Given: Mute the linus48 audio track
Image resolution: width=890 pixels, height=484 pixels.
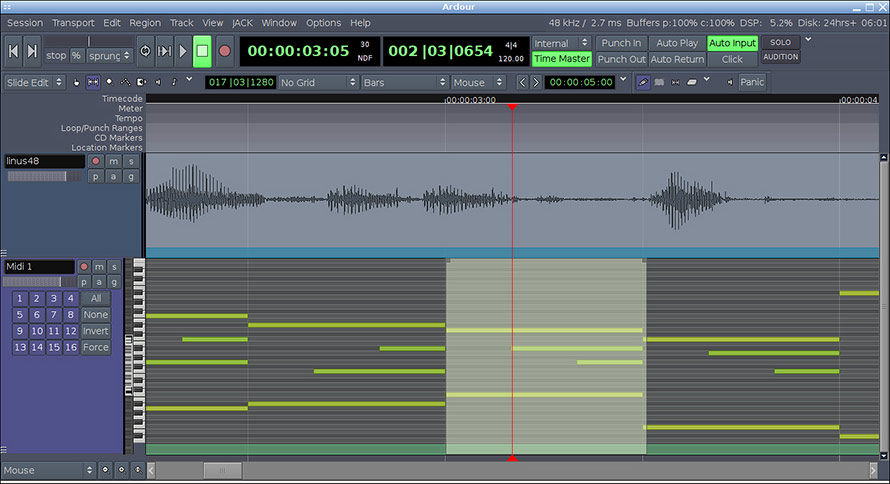Looking at the screenshot, I should pyautogui.click(x=113, y=161).
